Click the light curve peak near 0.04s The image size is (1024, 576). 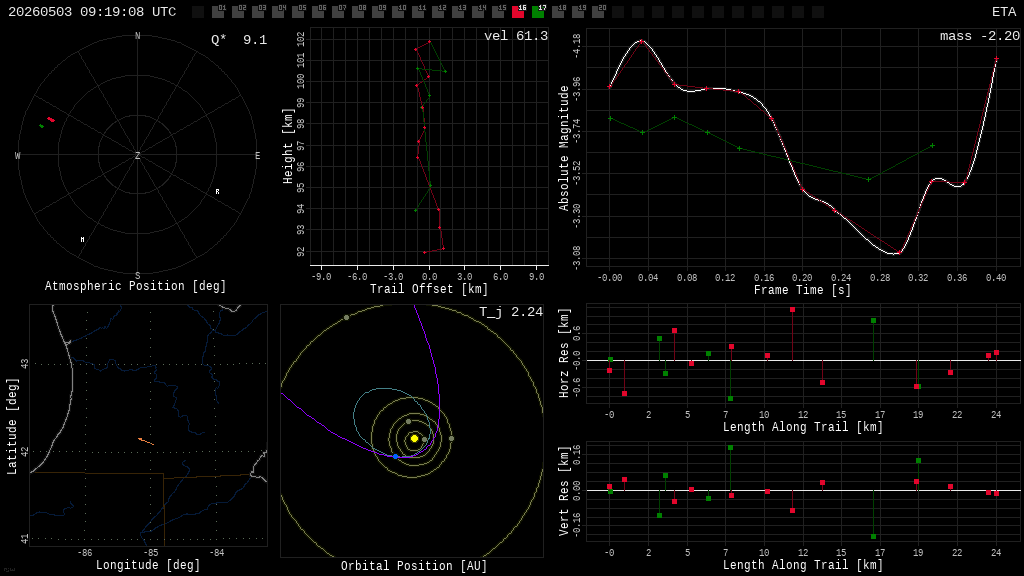[641, 41]
